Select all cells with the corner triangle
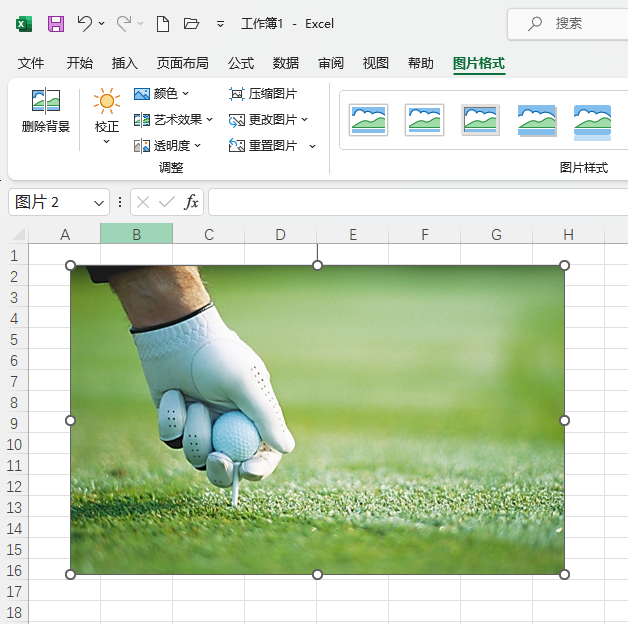This screenshot has height=624, width=628. click(18, 234)
